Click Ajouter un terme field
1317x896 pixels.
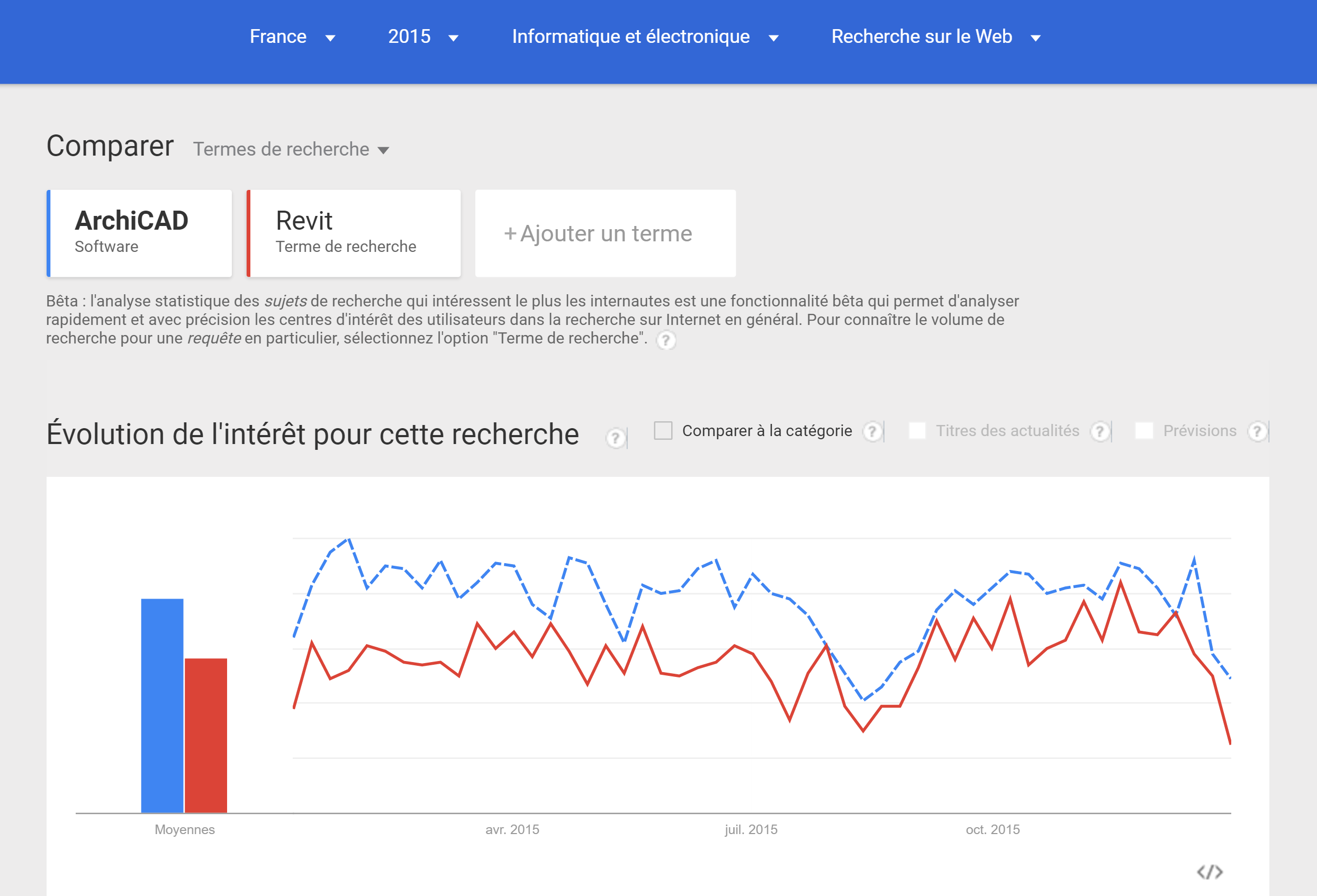(605, 233)
